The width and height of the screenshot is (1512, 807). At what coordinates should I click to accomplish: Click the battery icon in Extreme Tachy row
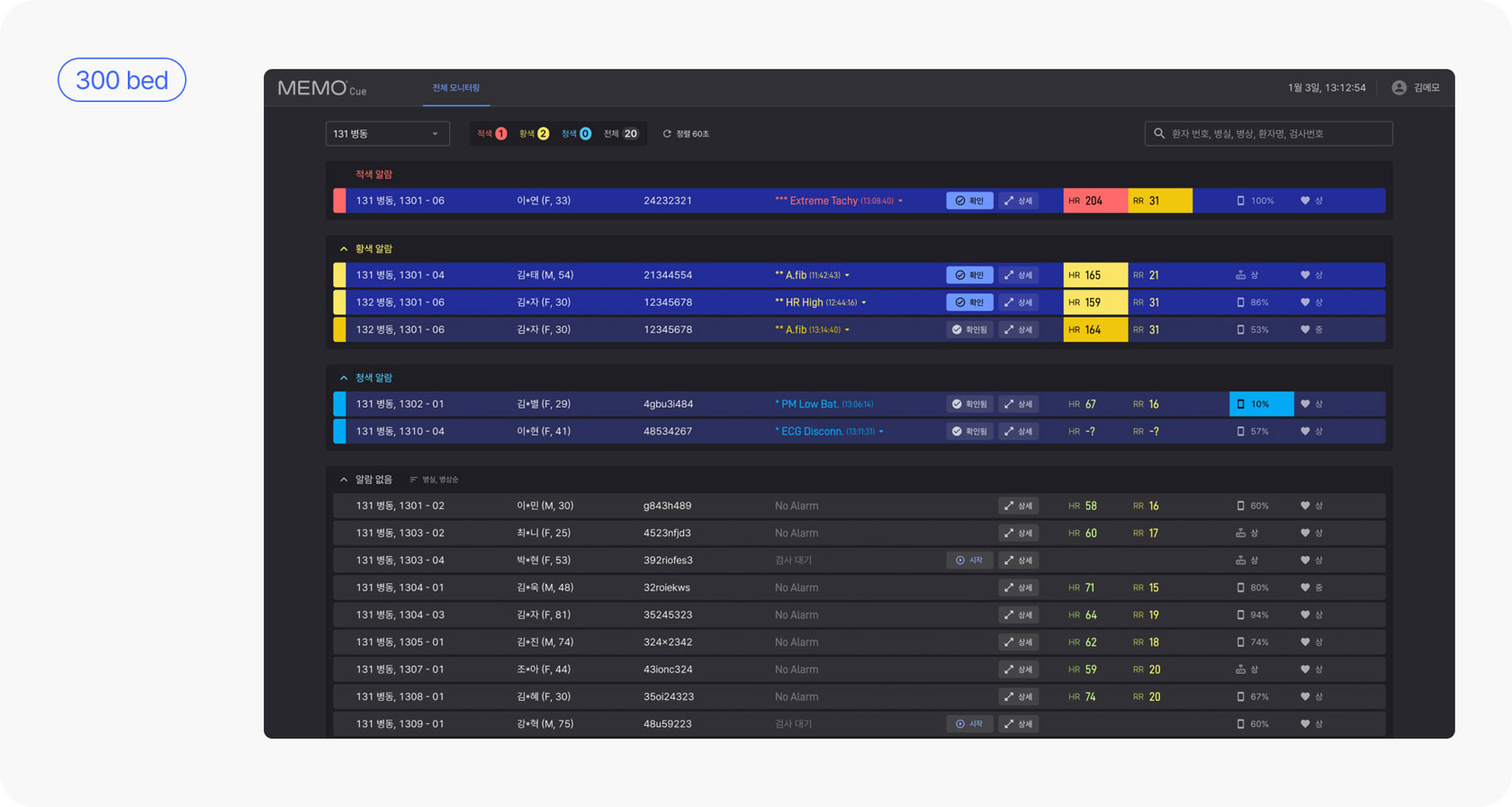1240,201
